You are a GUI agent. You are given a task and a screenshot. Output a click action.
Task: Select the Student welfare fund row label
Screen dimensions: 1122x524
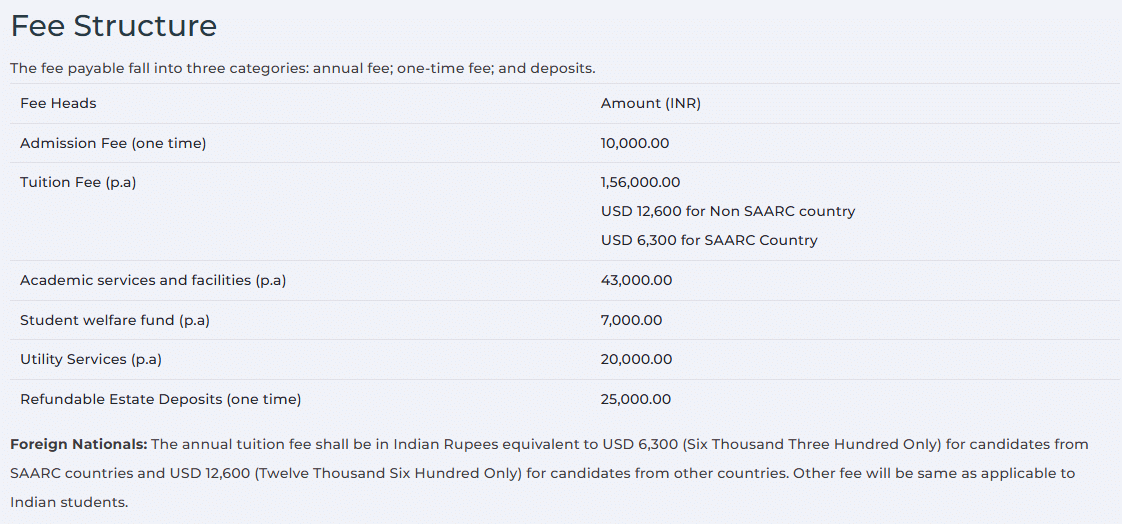115,320
